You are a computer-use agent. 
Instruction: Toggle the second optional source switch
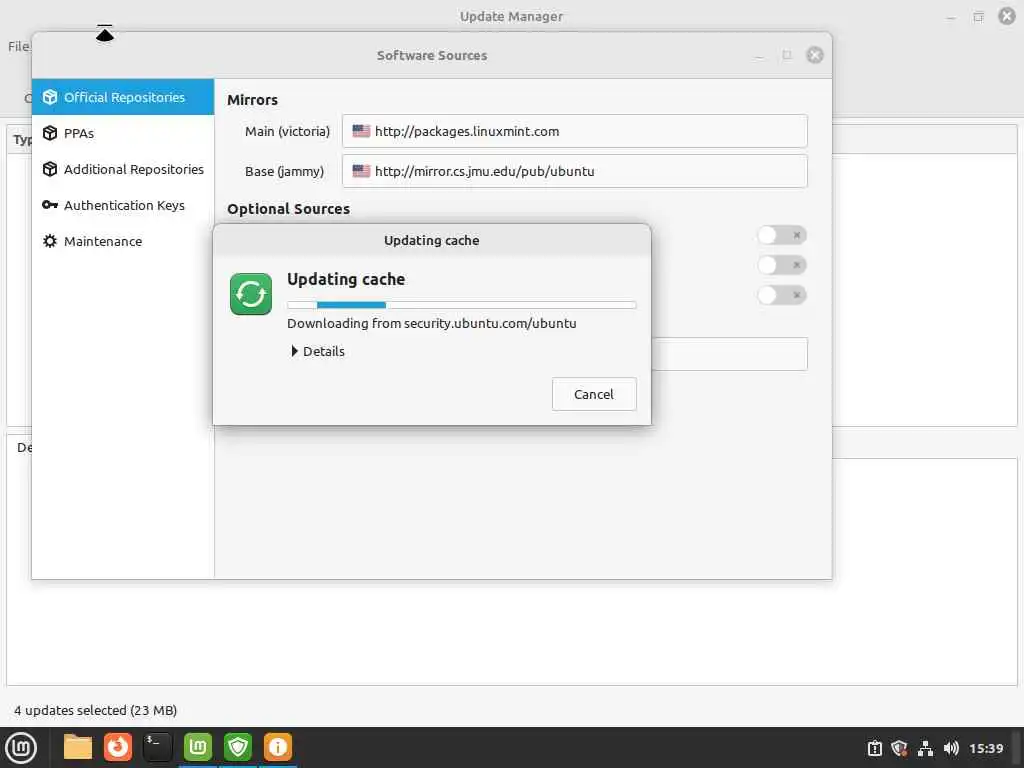782,265
